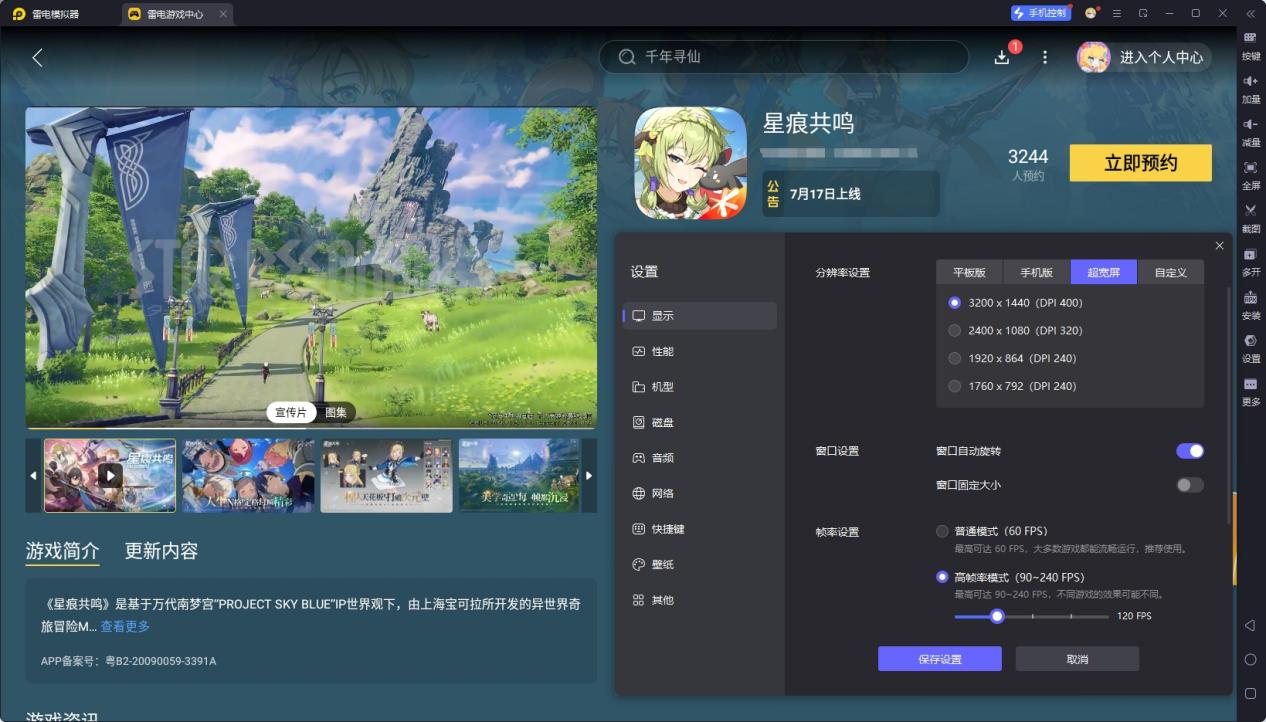The height and width of the screenshot is (722, 1266).
Task: Open 机型 settings category
Action: [700, 387]
